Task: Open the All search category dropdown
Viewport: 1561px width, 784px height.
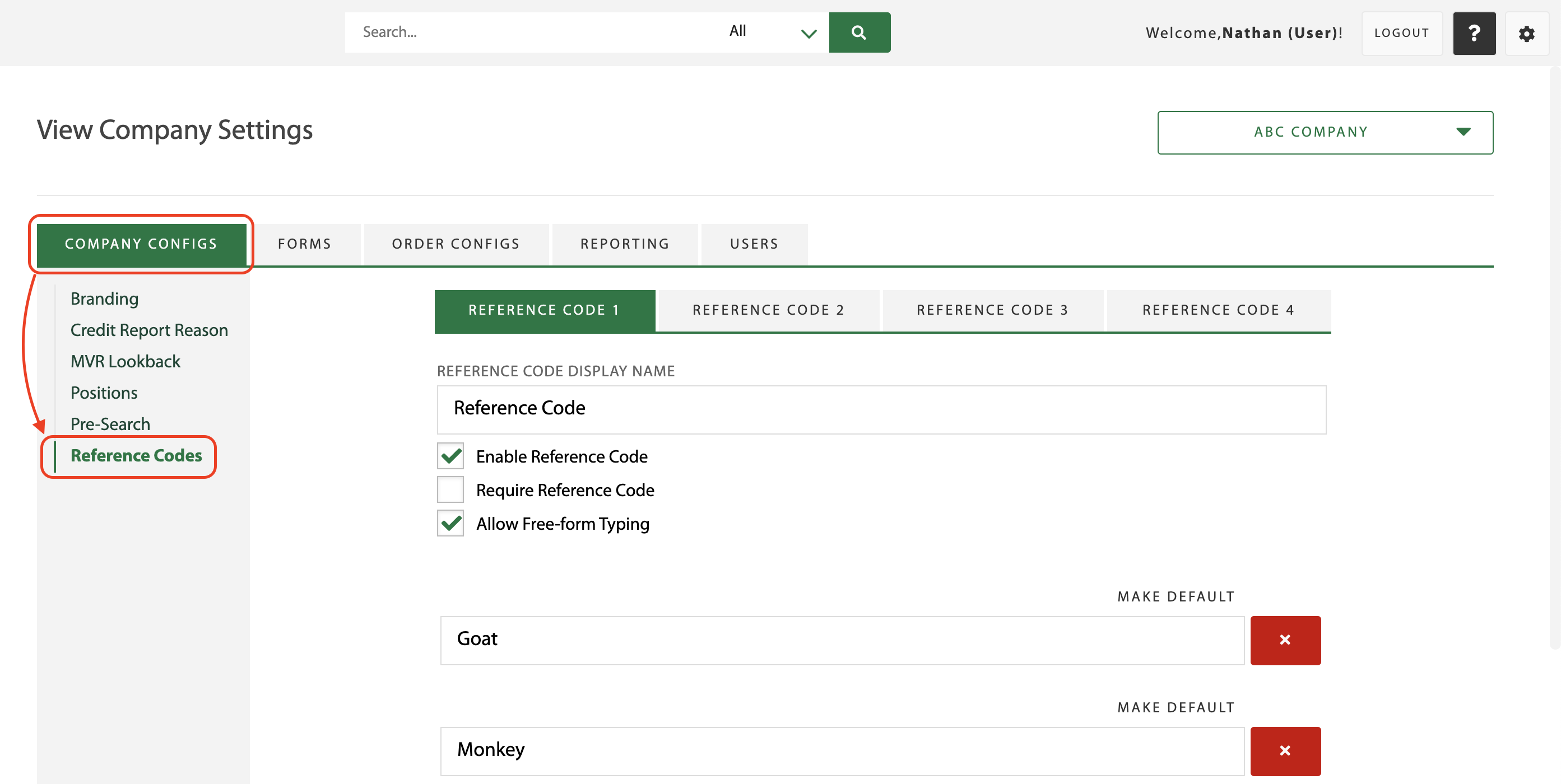Action: coord(770,32)
